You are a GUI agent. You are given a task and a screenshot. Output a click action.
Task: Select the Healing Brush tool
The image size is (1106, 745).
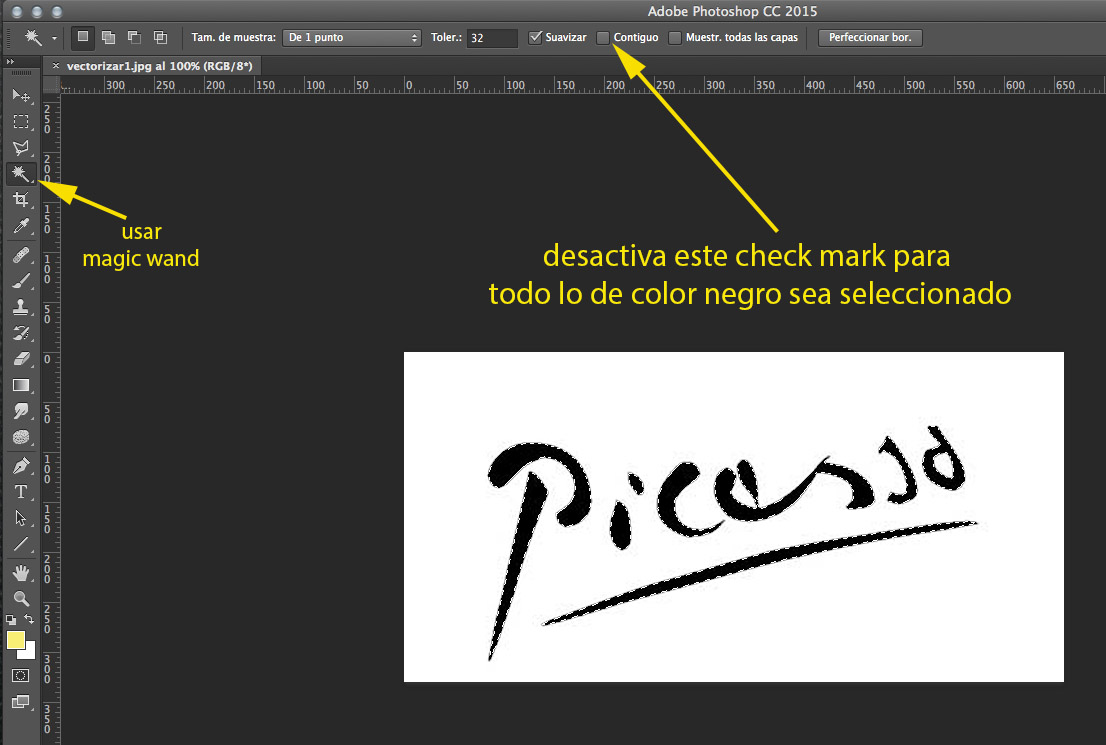[x=21, y=254]
